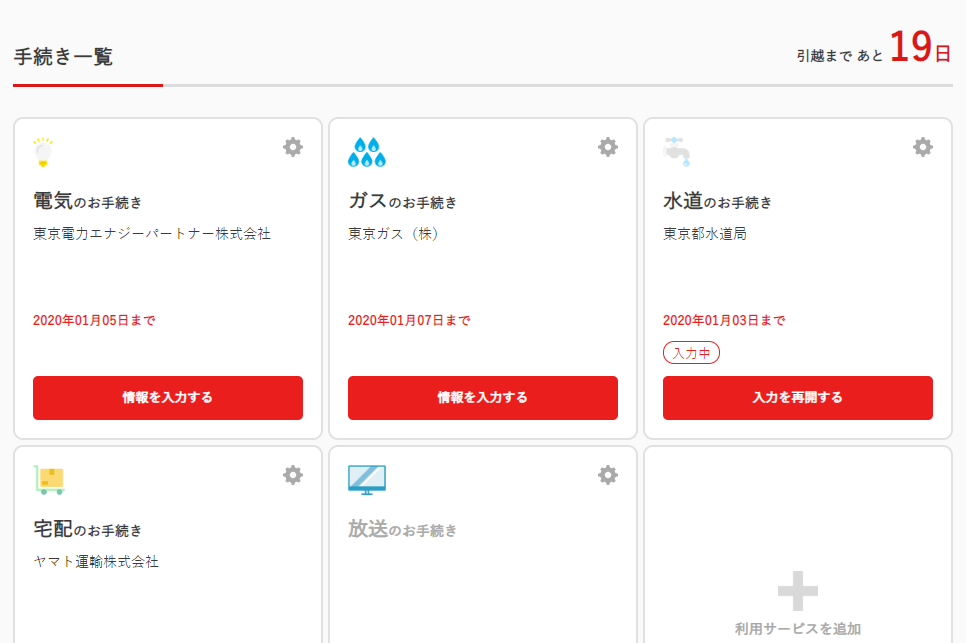
Task: Click 放送のお手続き title
Action: [402, 528]
